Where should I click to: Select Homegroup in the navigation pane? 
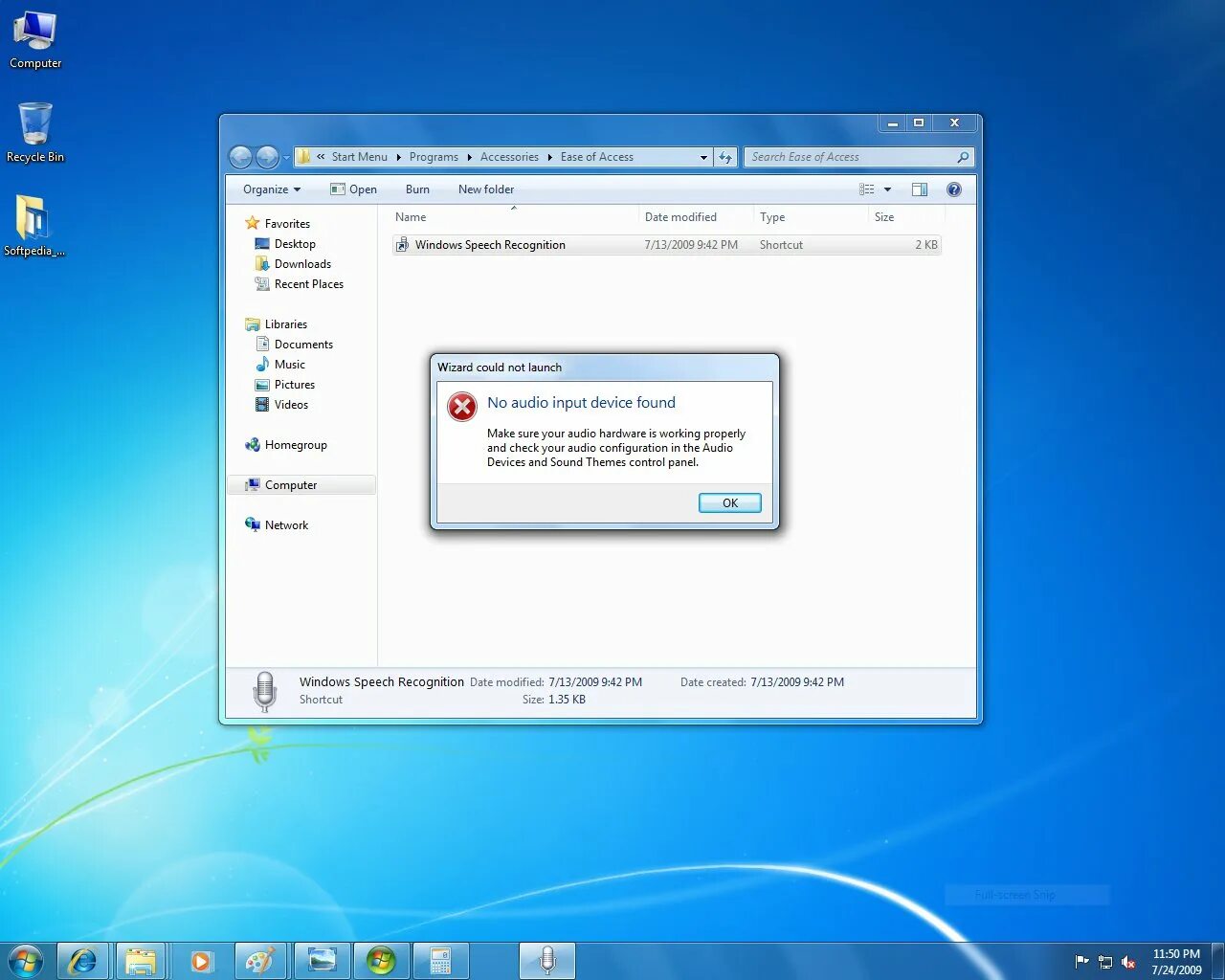[286, 445]
